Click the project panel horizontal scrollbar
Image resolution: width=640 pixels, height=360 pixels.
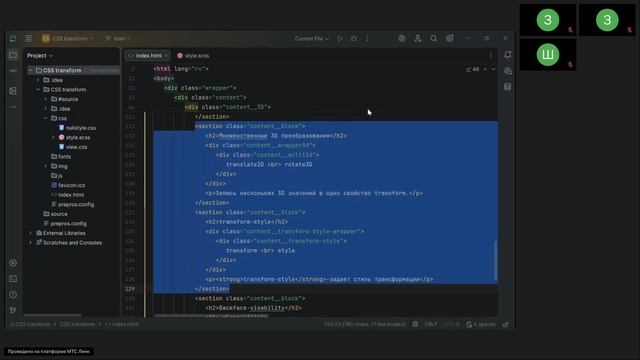pyautogui.click(x=53, y=315)
